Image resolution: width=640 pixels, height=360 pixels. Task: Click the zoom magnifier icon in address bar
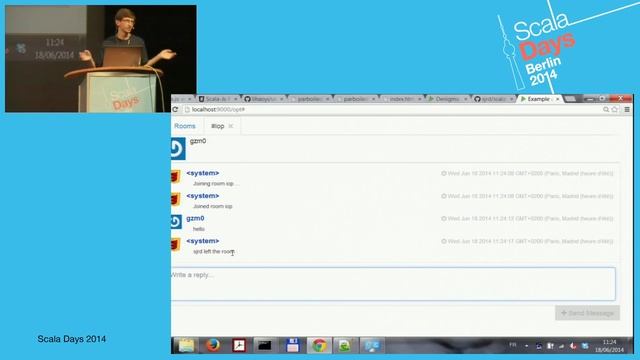[606, 109]
